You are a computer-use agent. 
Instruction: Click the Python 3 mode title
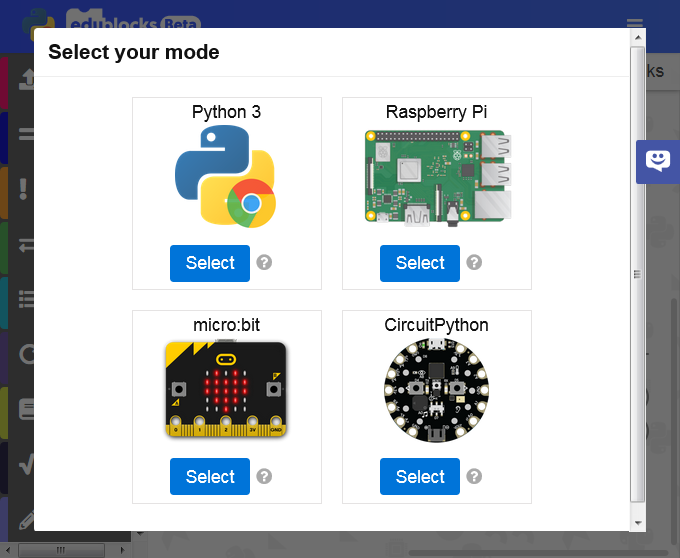(226, 111)
